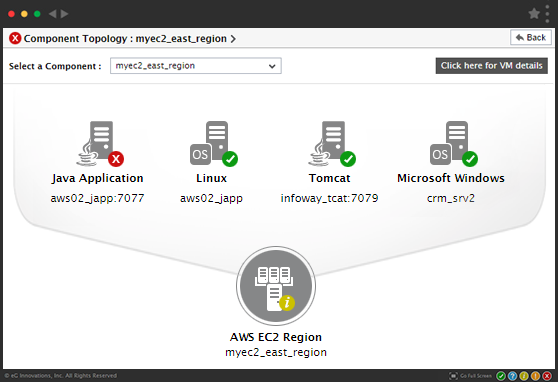Click the green check badge on Tomcat
558x382 pixels.
(x=348, y=159)
